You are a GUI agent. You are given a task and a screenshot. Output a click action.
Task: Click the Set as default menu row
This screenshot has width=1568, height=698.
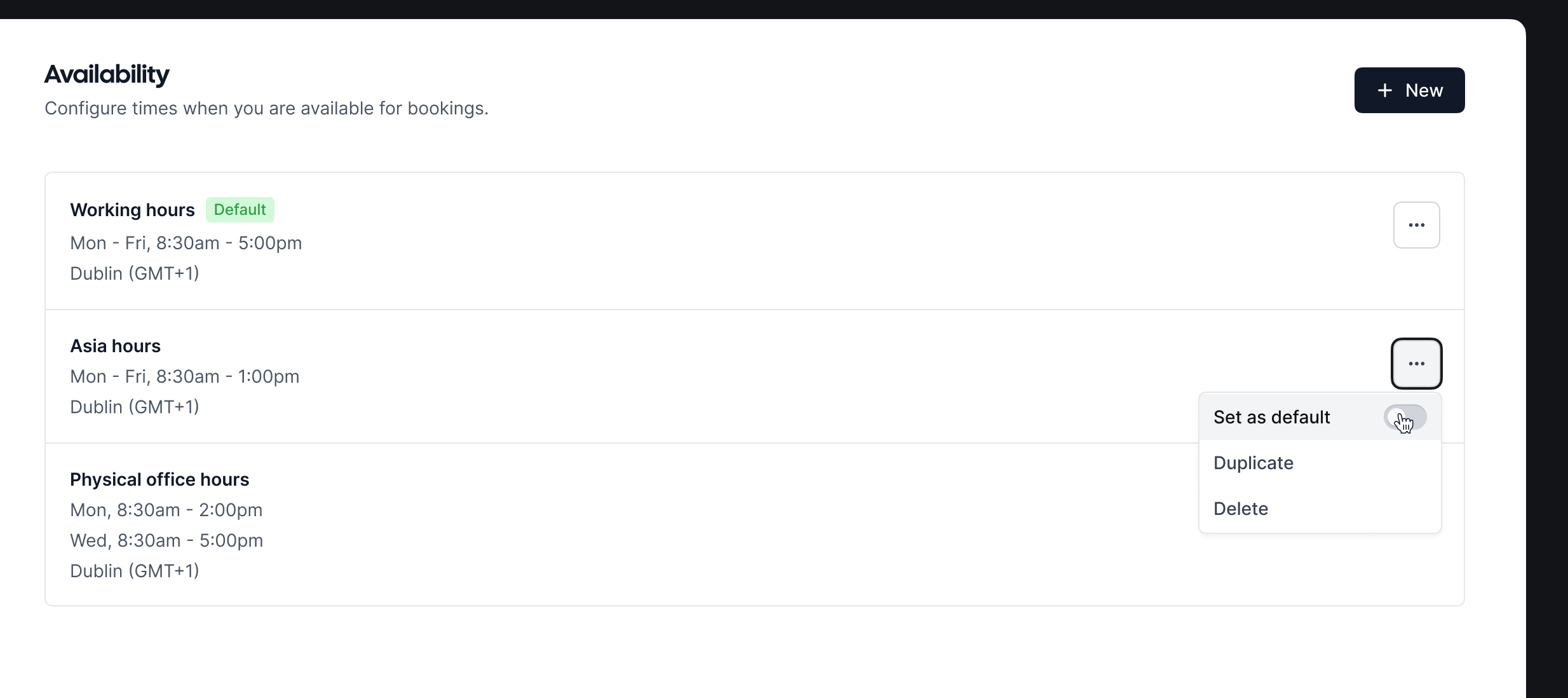[x=1271, y=417]
